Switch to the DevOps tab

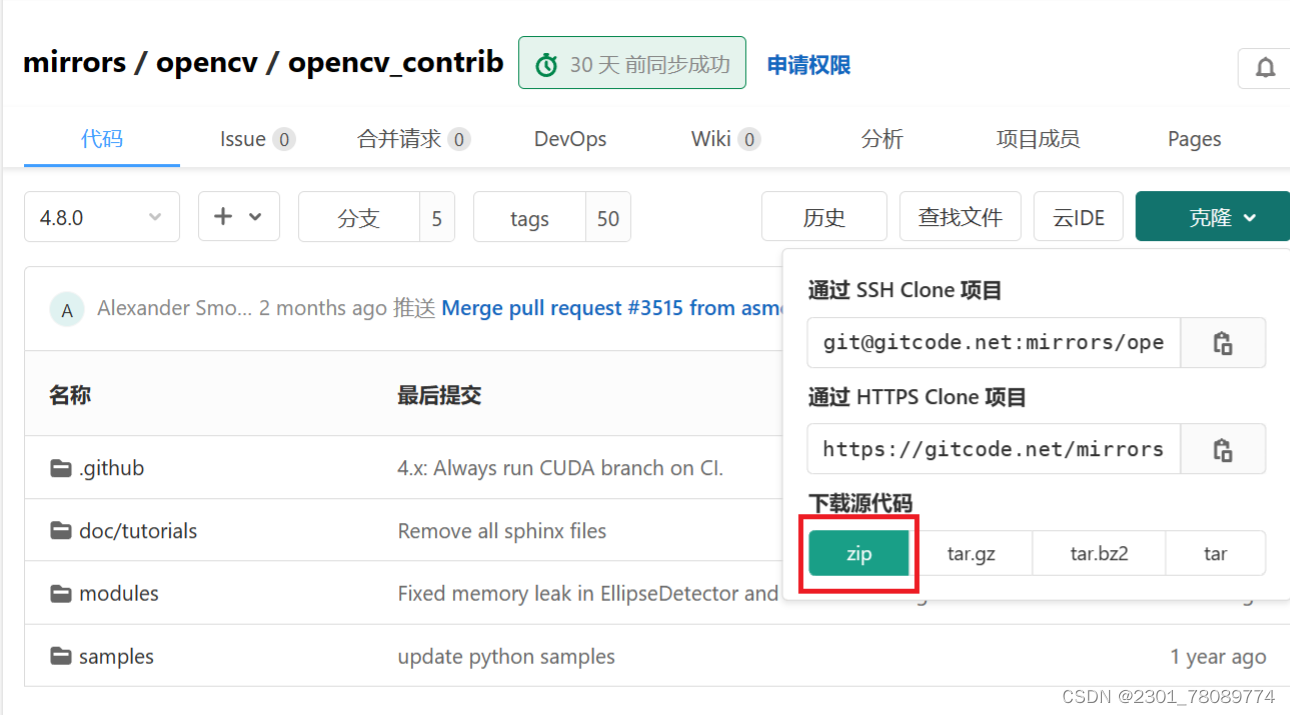[570, 139]
